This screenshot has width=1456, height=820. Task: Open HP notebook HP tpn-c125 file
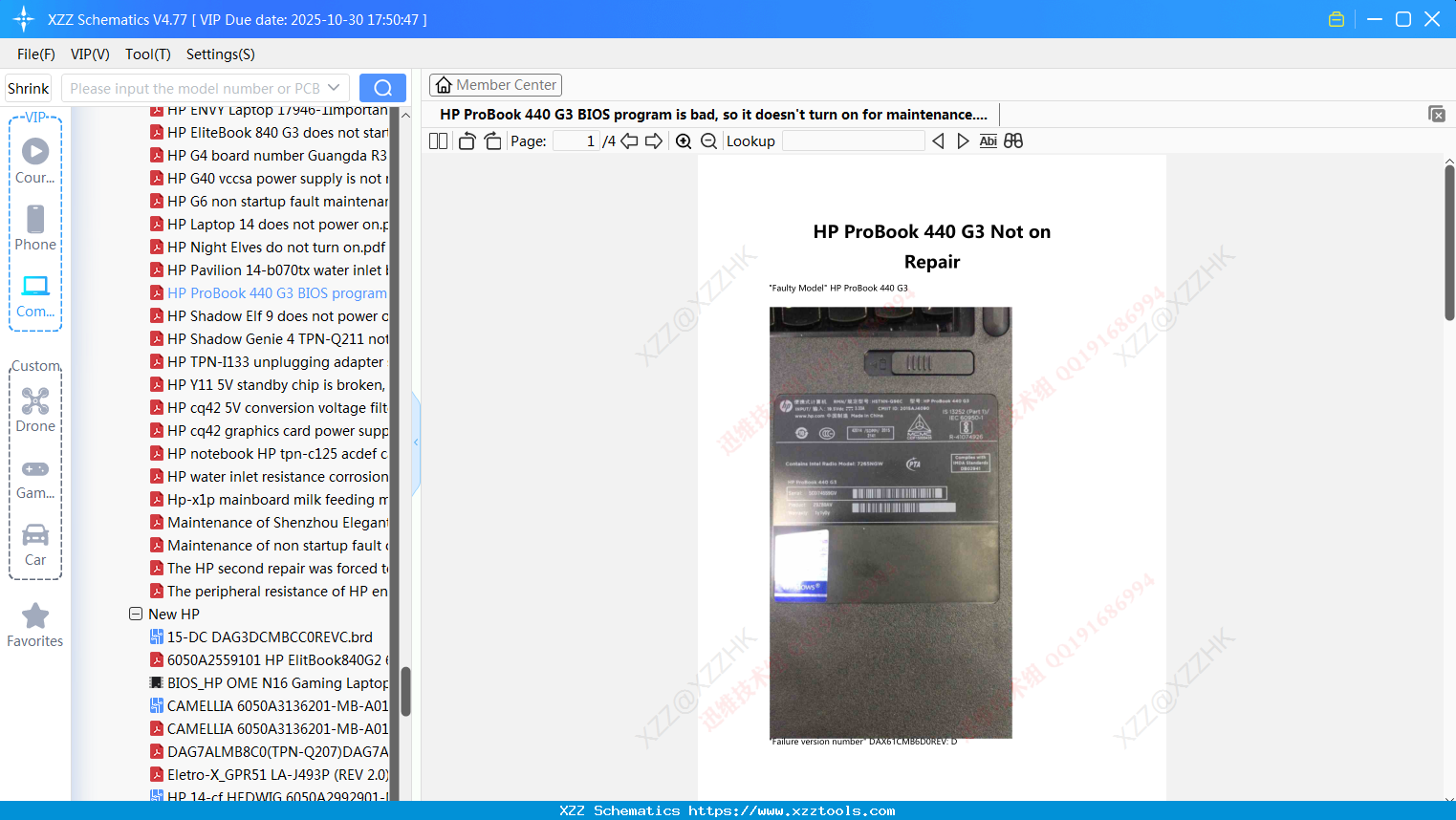tap(269, 453)
